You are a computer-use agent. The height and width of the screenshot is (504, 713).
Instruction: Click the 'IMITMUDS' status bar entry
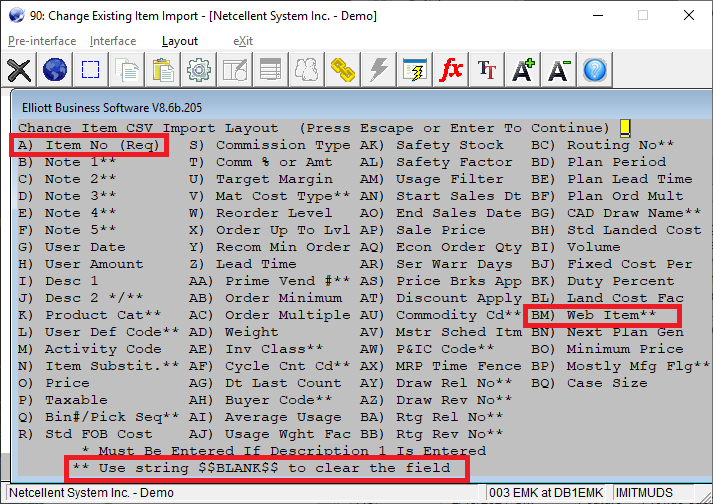[644, 493]
